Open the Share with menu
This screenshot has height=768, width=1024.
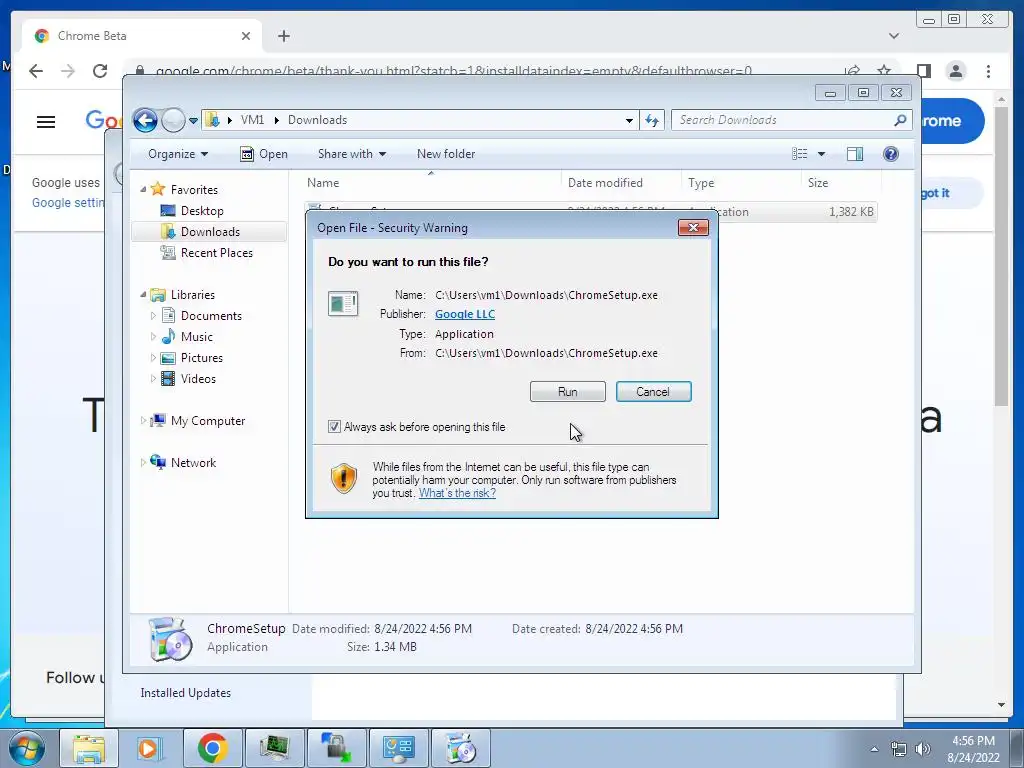352,154
